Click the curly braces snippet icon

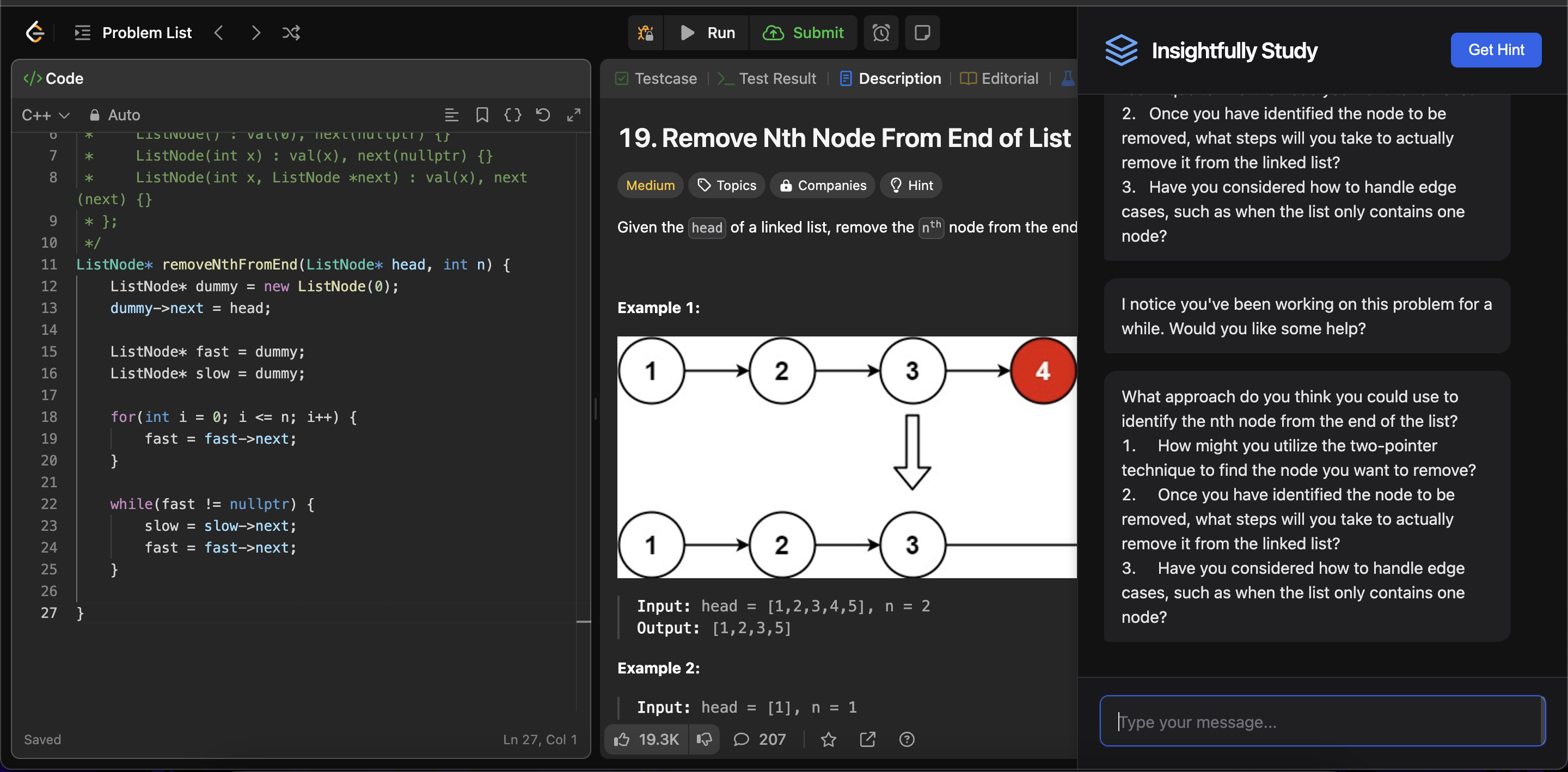pos(512,115)
